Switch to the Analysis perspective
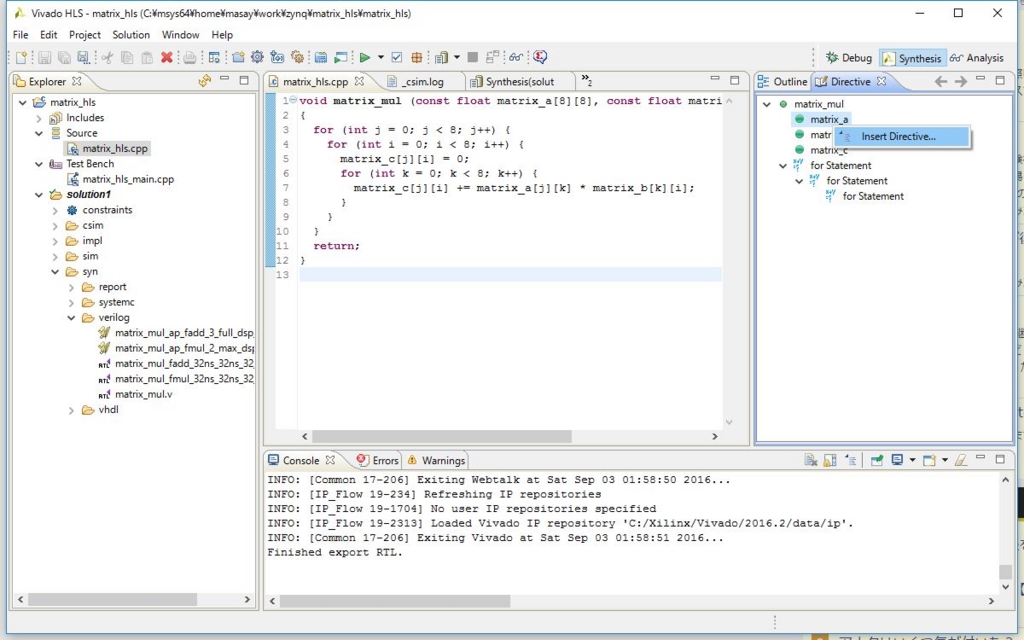Image resolution: width=1024 pixels, height=640 pixels. click(x=977, y=58)
